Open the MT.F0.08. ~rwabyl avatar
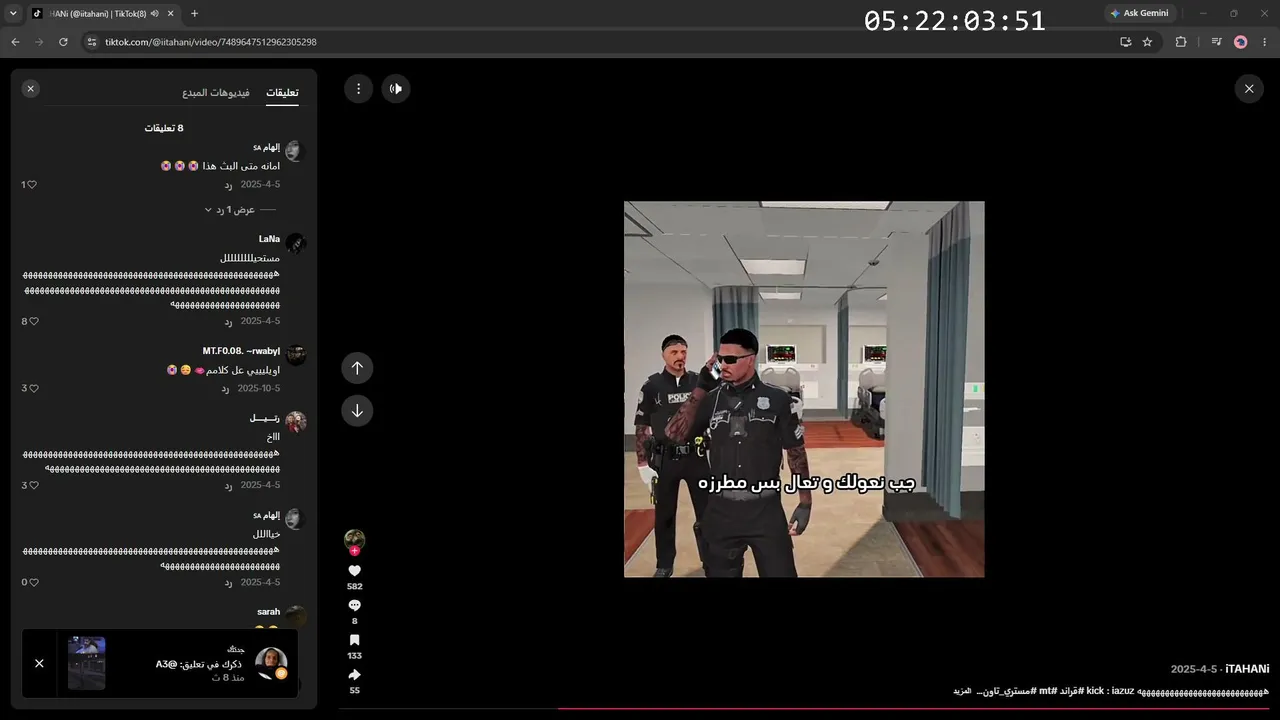 point(295,355)
